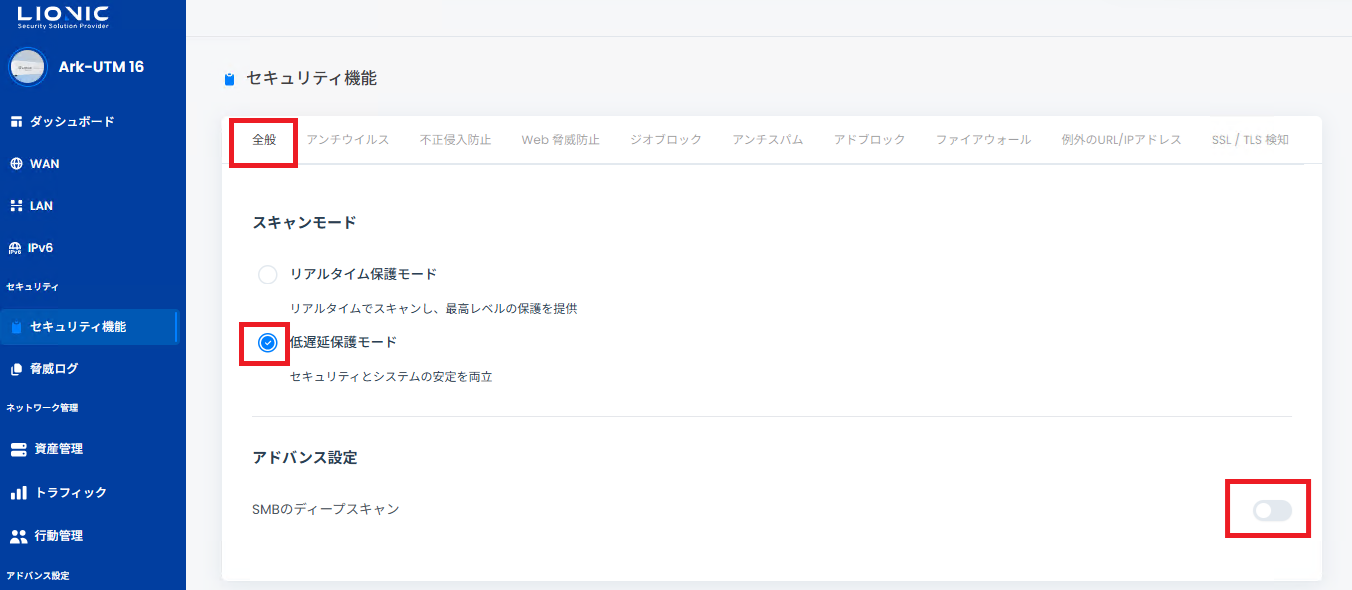Switch to the ジオブロック tab
Screen dimensions: 1352x590
coord(666,140)
